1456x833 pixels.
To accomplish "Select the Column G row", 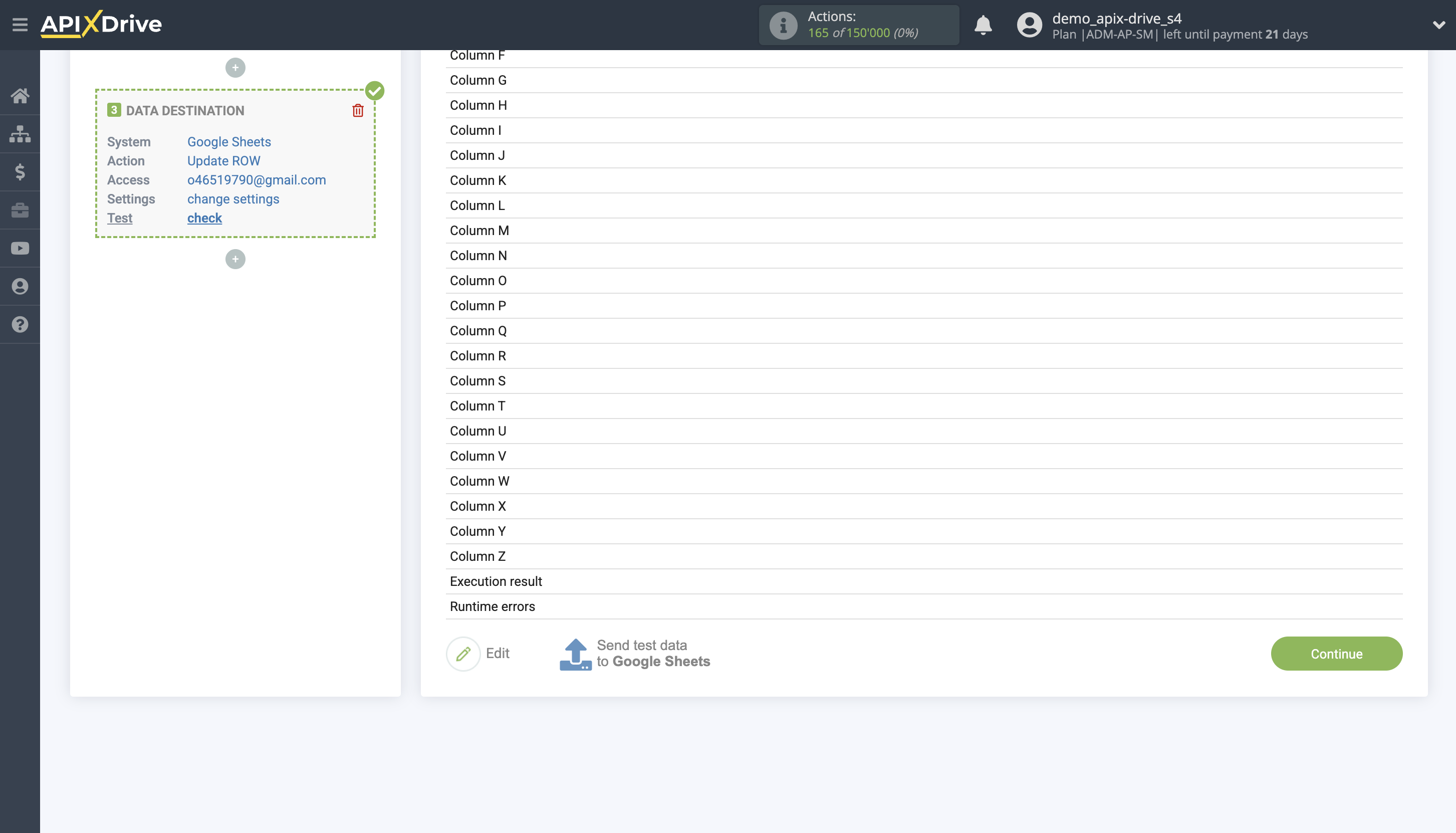I will 924,80.
